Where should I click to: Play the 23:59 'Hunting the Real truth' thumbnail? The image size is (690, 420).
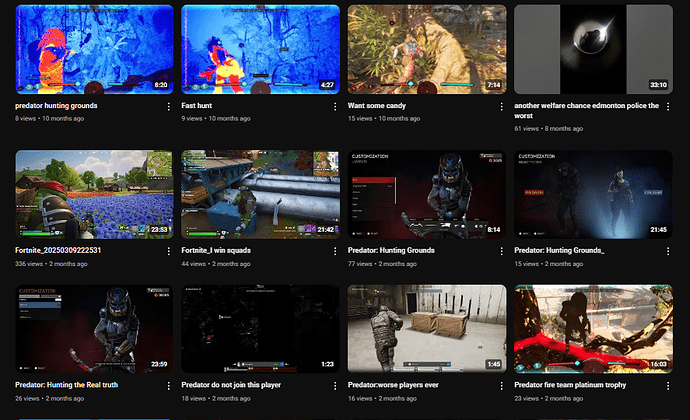coord(94,329)
